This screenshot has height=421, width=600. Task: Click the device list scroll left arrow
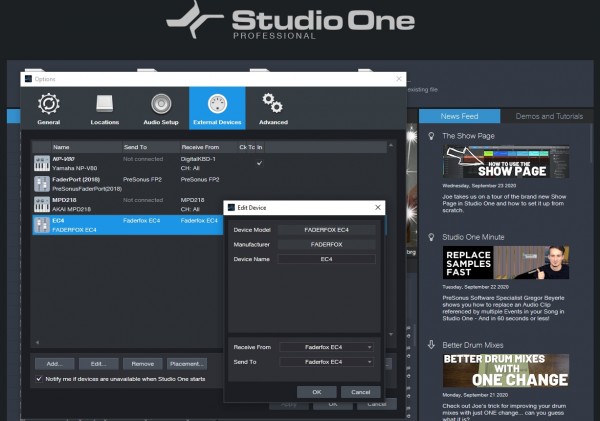(x=38, y=342)
